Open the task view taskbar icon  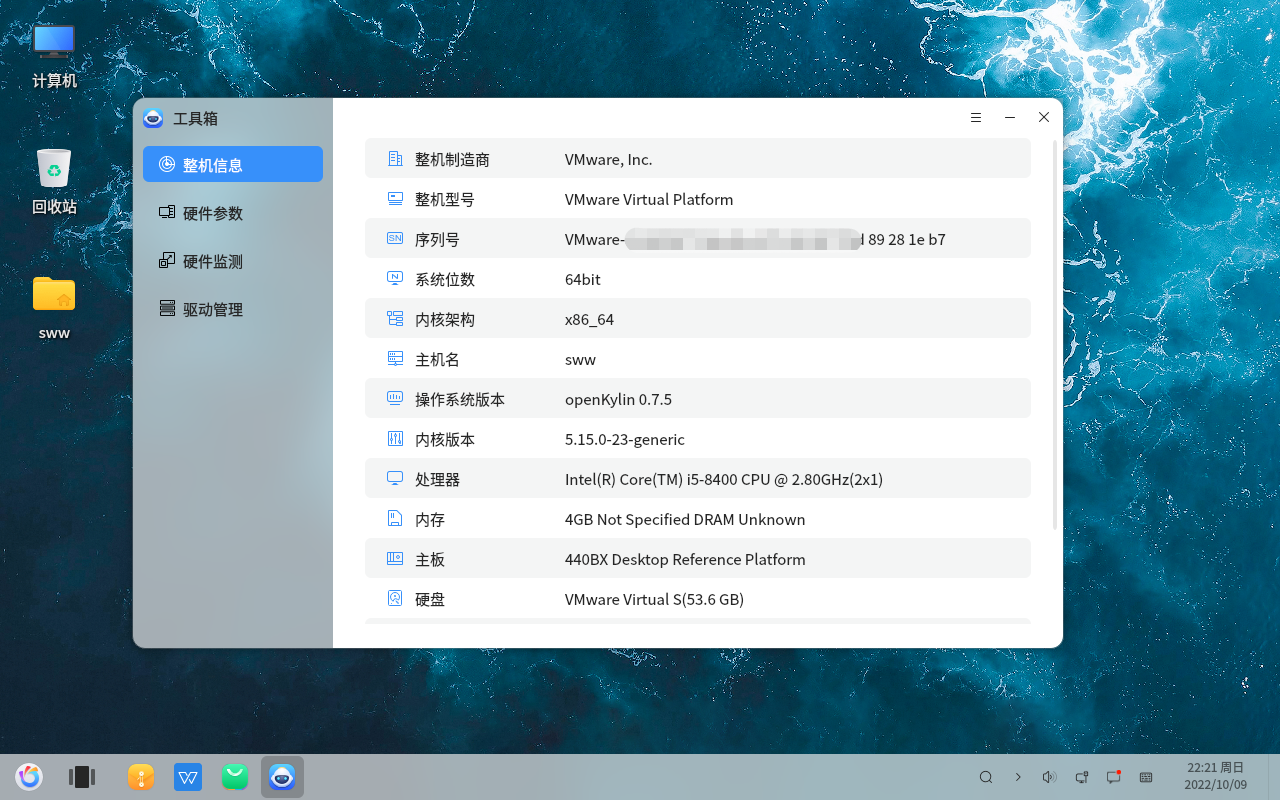click(x=81, y=777)
